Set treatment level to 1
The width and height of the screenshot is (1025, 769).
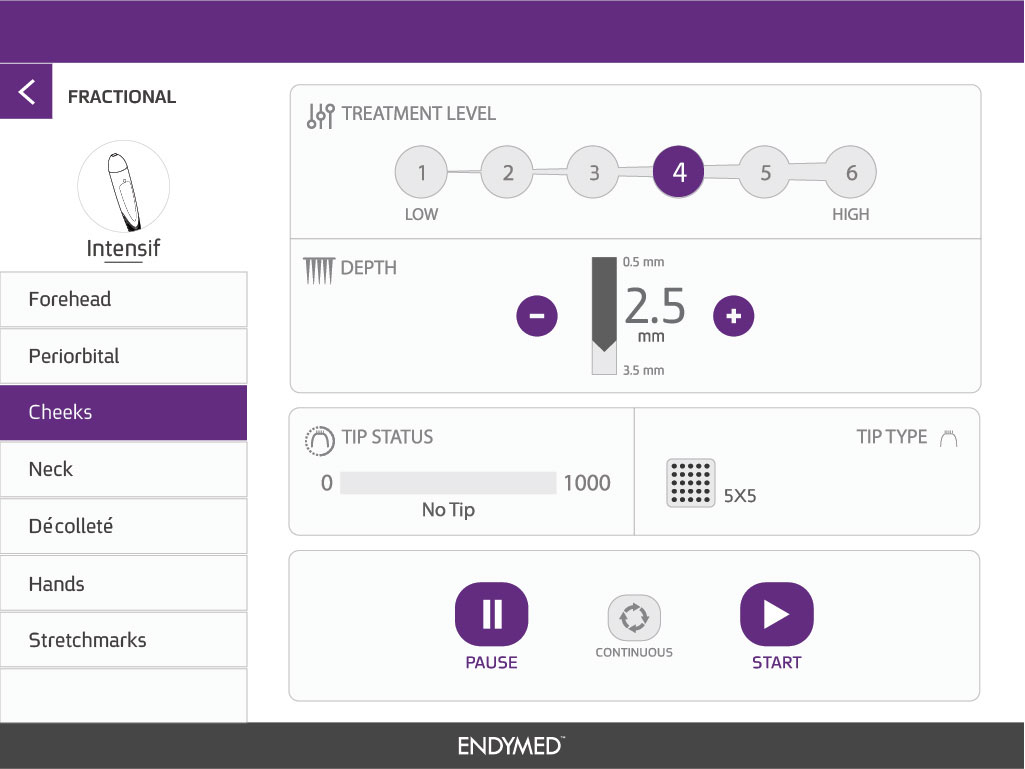422,172
